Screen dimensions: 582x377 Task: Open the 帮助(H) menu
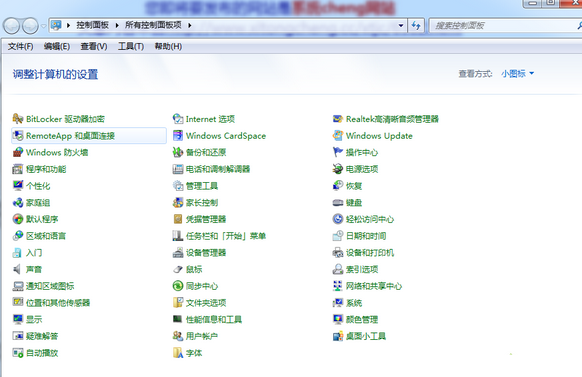pos(168,46)
